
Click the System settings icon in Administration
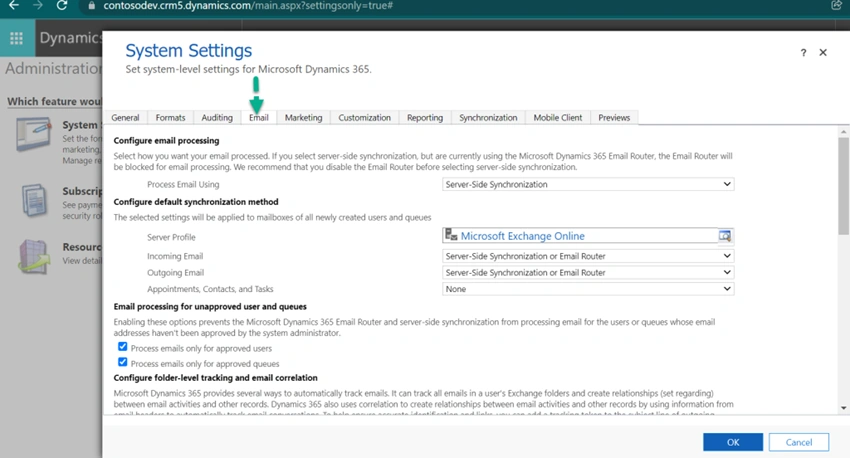pyautogui.click(x=34, y=134)
